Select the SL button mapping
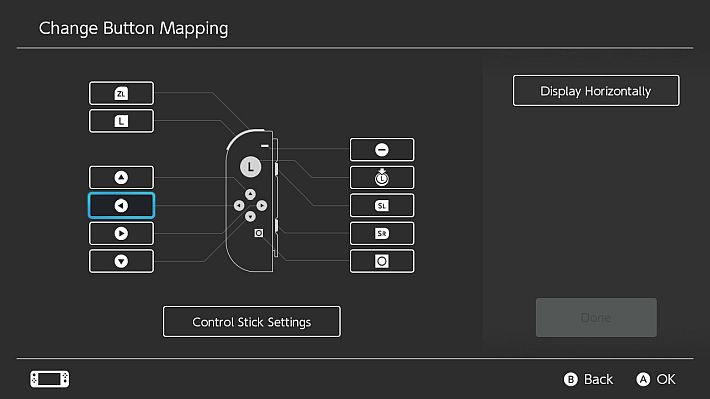 [382, 206]
